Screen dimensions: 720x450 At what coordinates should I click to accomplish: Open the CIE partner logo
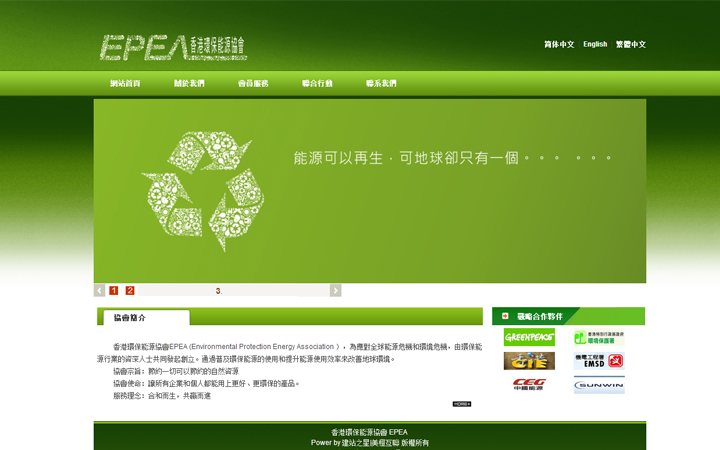tap(529, 361)
